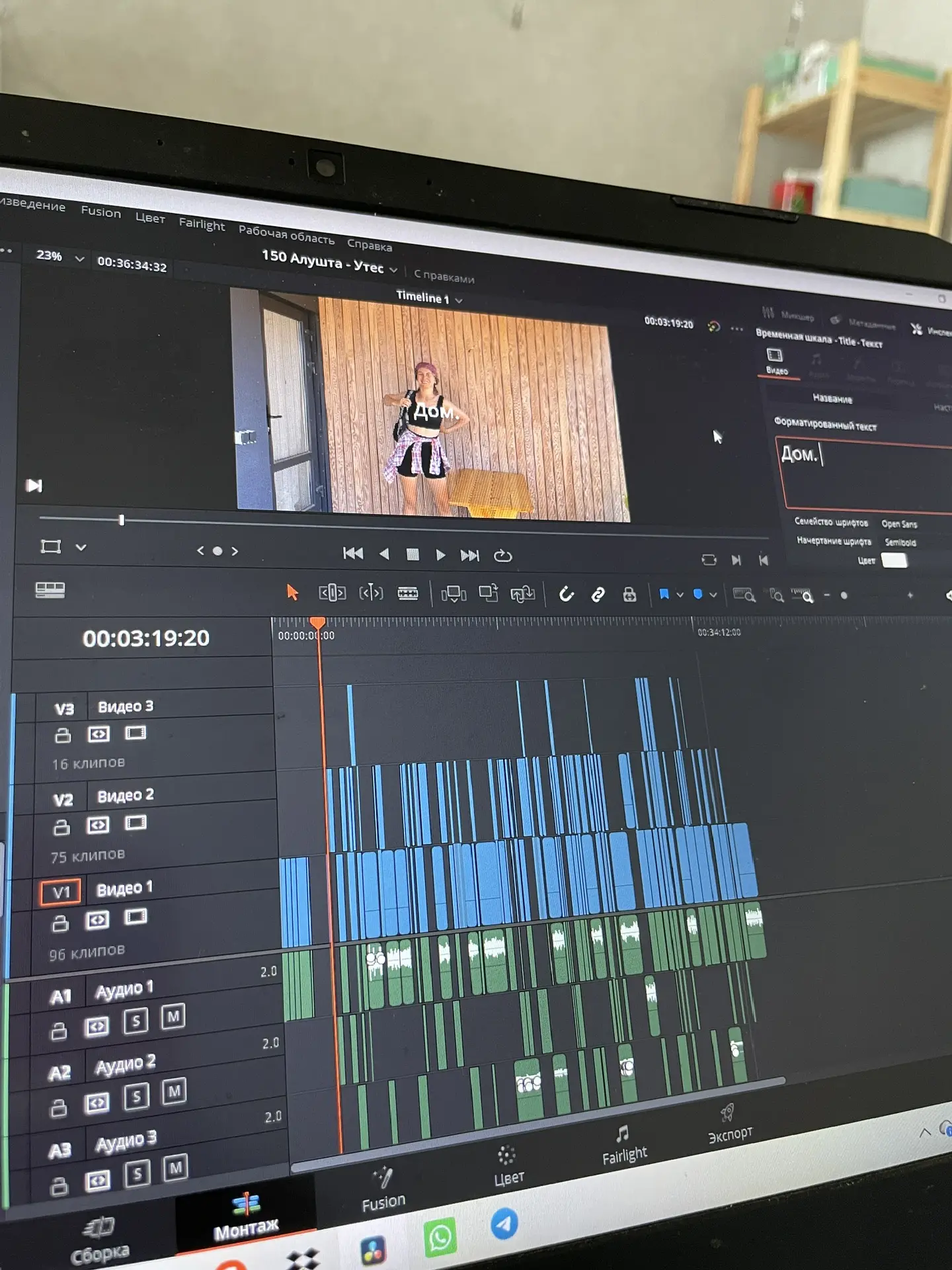Play the timeline in reverse
This screenshot has width=952, height=1270.
click(x=384, y=554)
